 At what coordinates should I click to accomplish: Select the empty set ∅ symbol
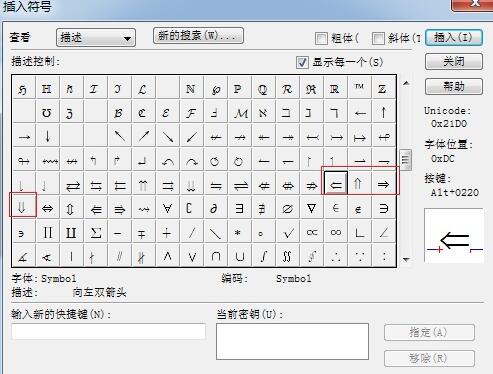click(x=287, y=208)
